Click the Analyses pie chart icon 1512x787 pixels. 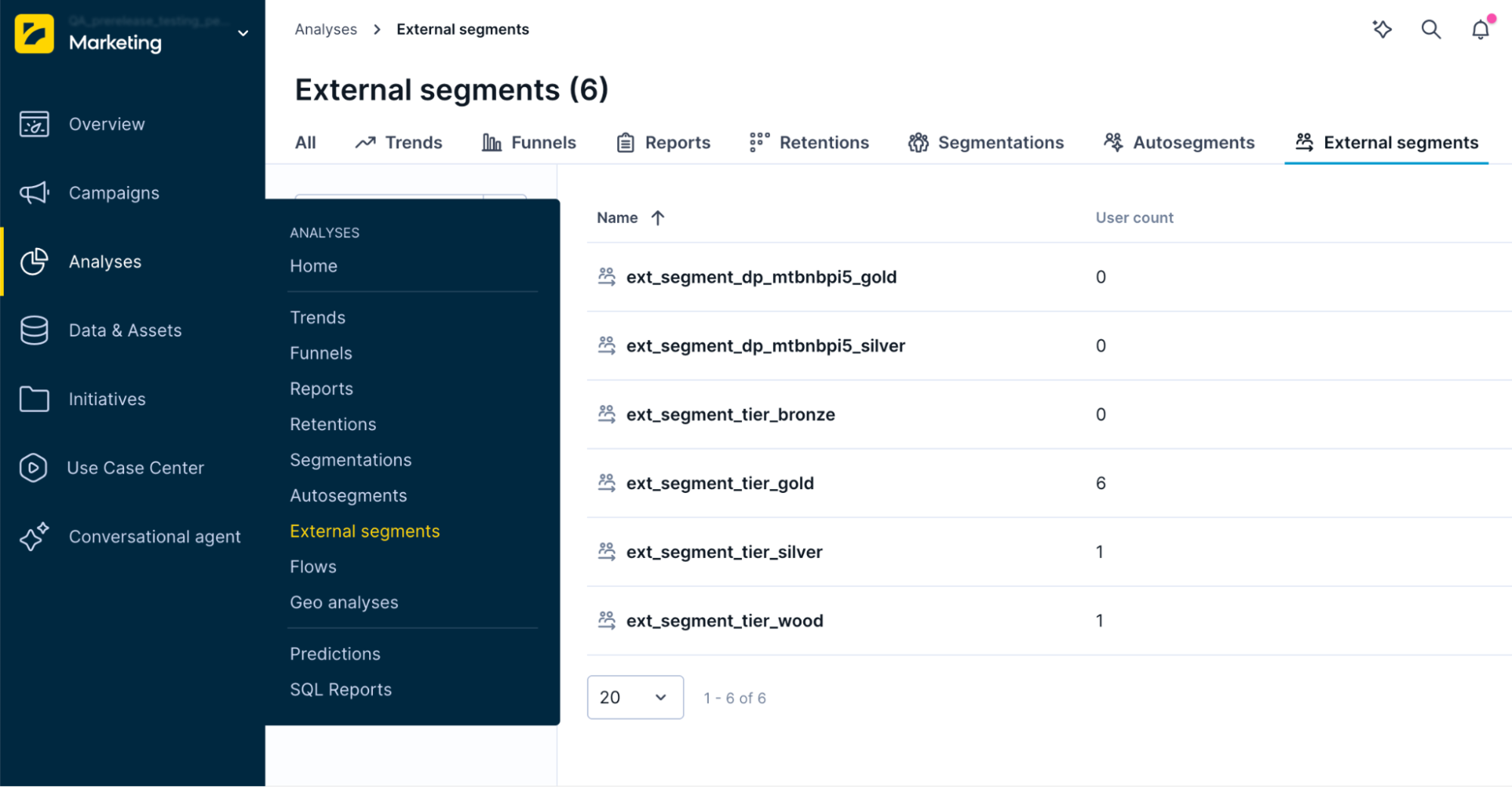click(x=34, y=262)
